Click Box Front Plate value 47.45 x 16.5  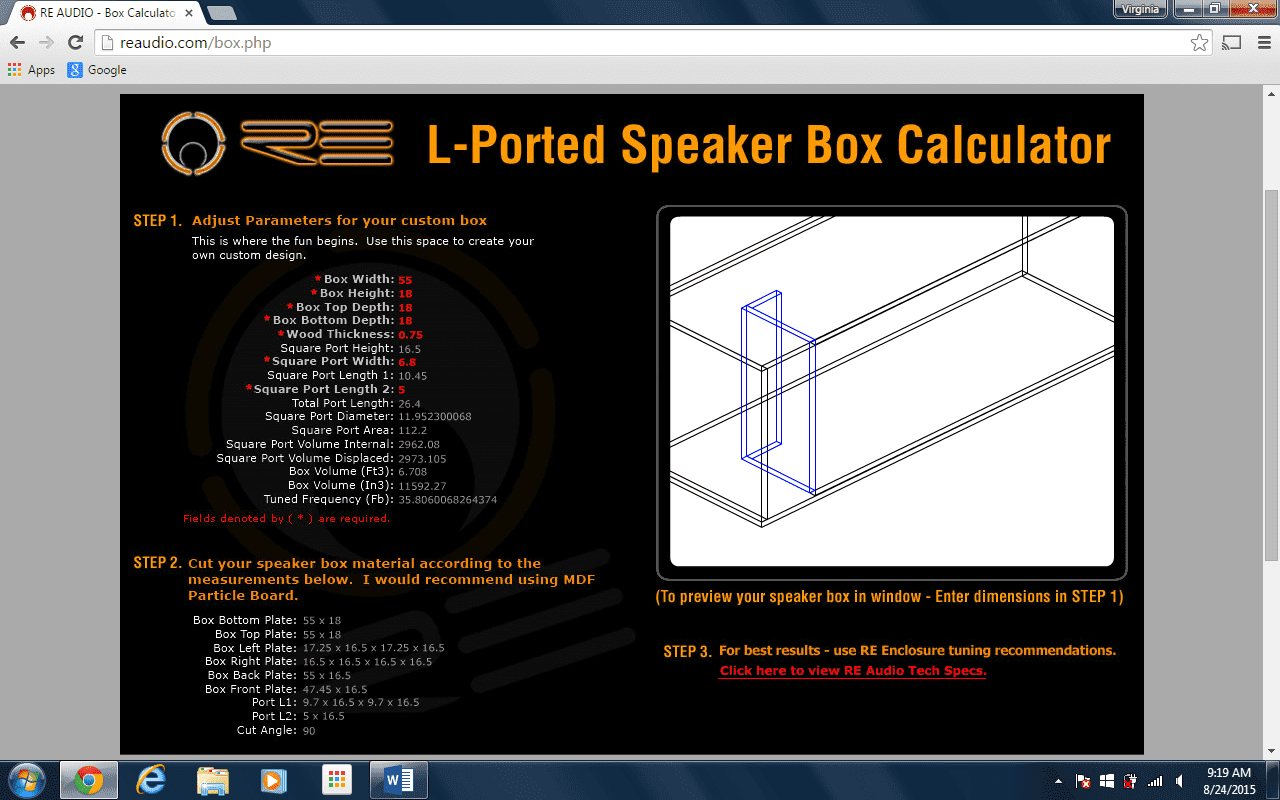click(x=335, y=690)
